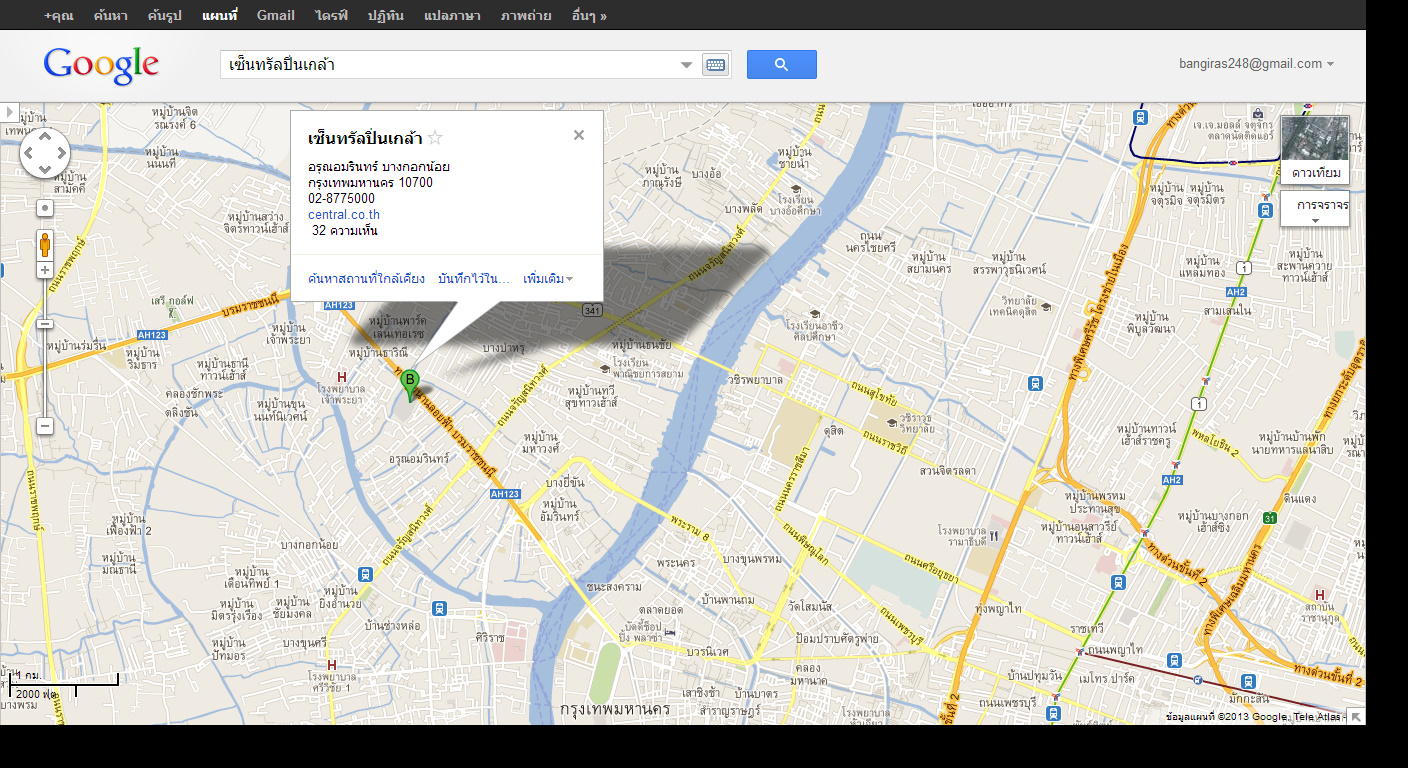Click the train station icon near บางกอกน้อย

pyautogui.click(x=366, y=575)
